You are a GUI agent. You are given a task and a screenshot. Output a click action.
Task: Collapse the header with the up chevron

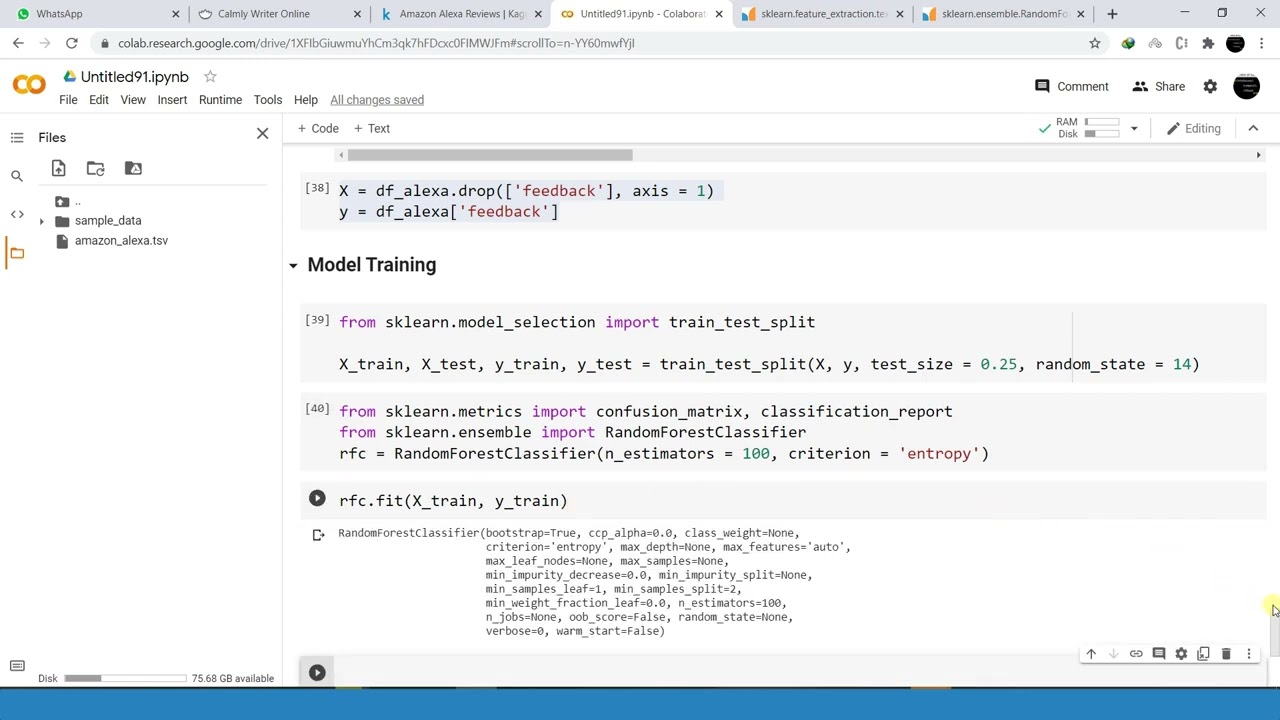tap(1252, 128)
